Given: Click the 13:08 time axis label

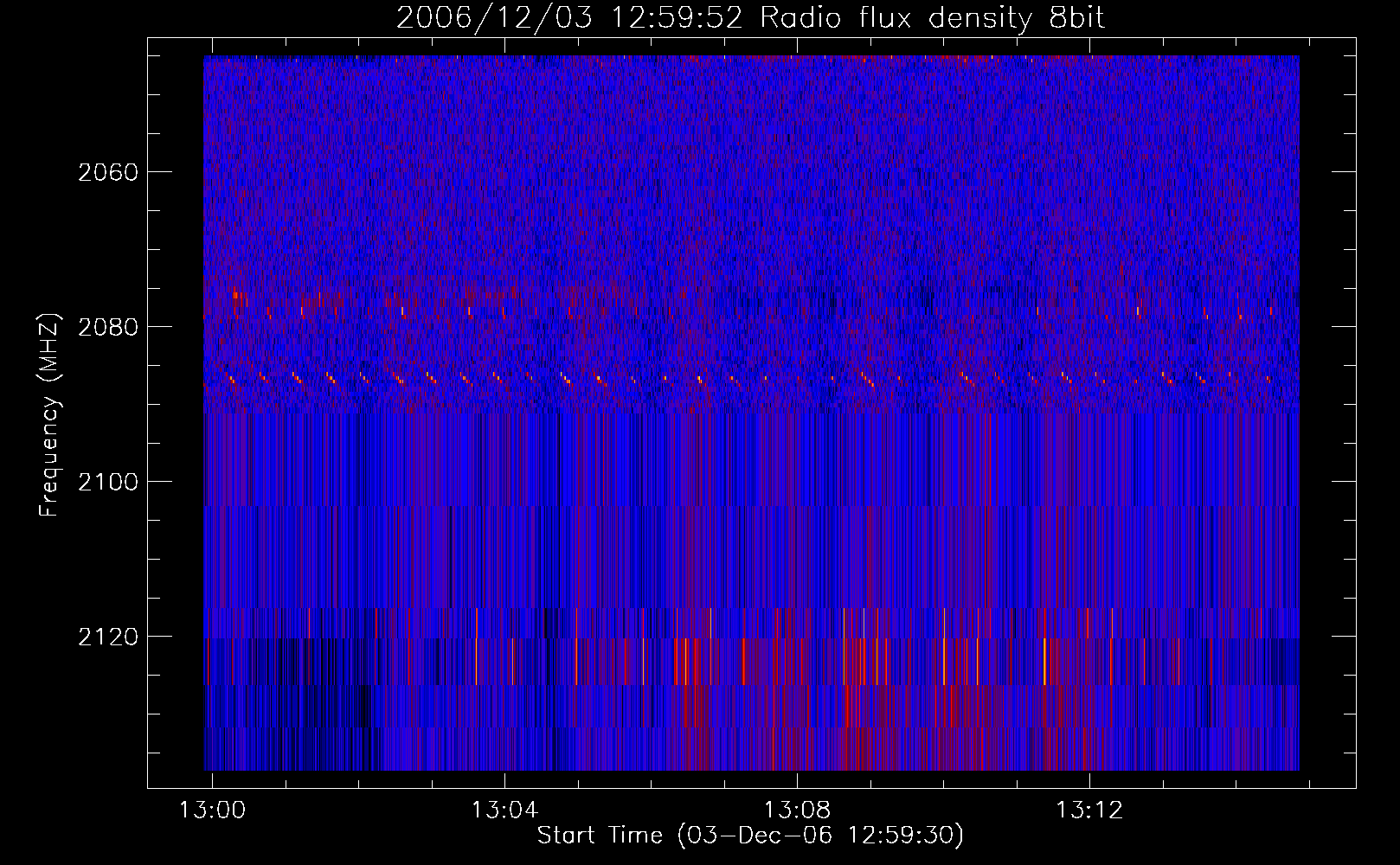Looking at the screenshot, I should coord(797,811).
